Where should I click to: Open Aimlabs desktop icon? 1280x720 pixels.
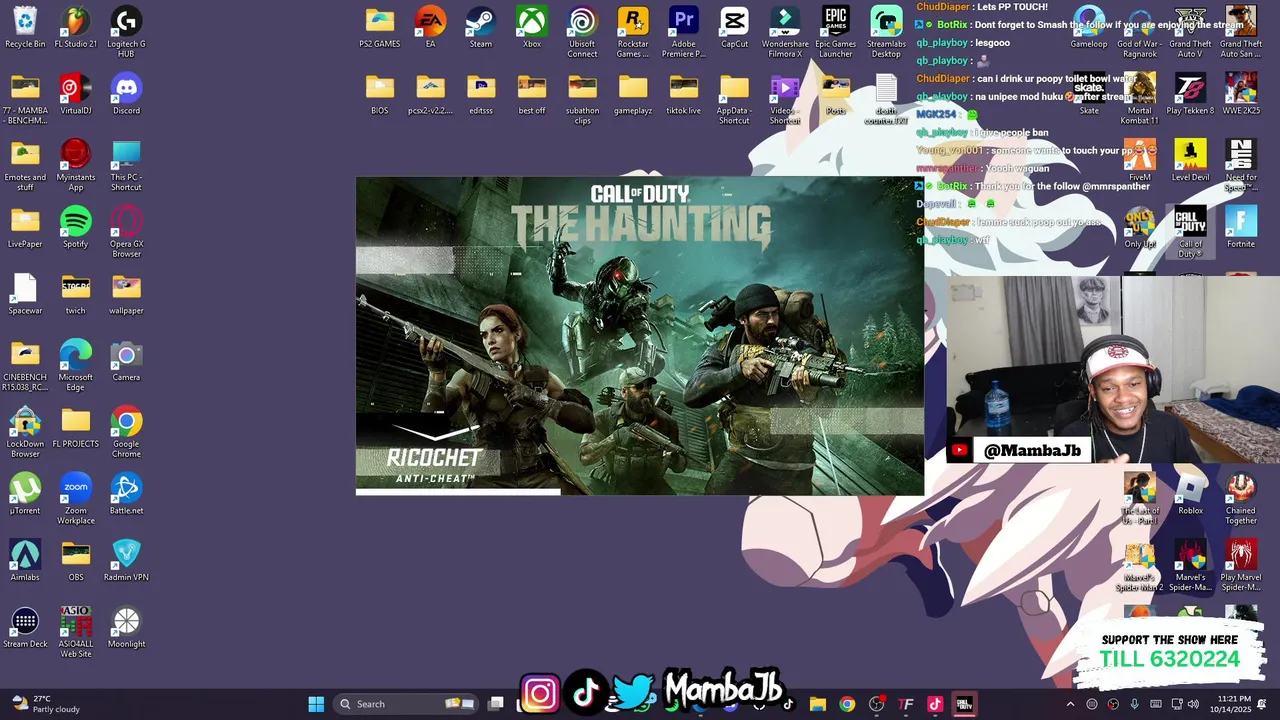point(25,560)
